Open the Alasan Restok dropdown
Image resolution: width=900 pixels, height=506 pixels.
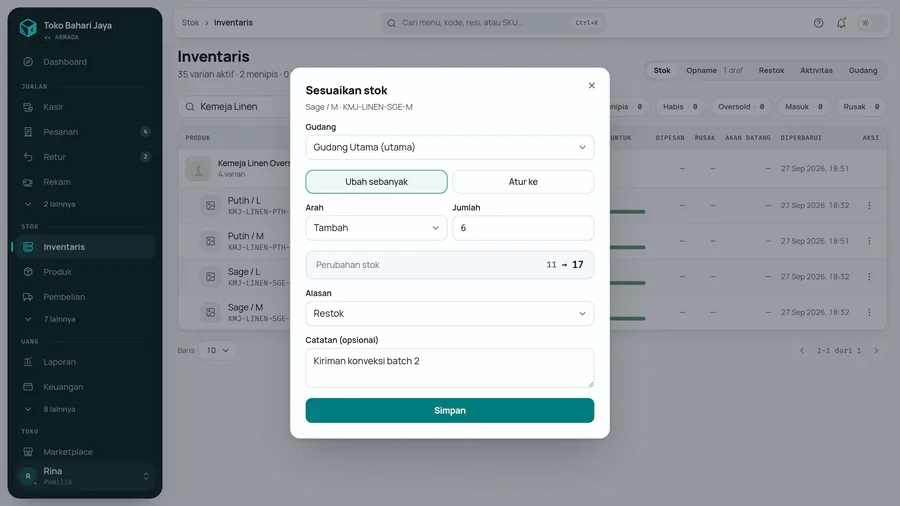tap(449, 314)
